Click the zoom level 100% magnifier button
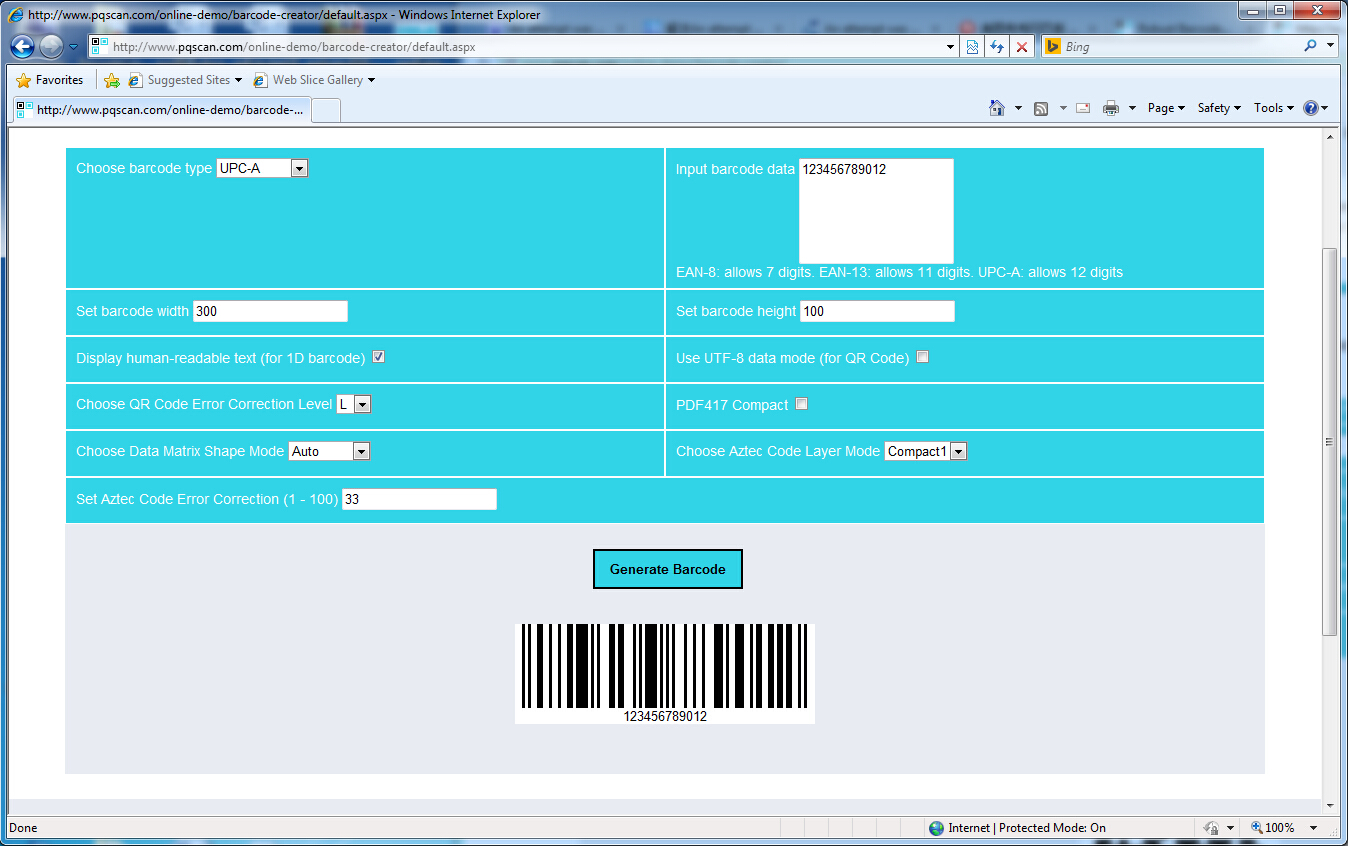 click(1273, 828)
